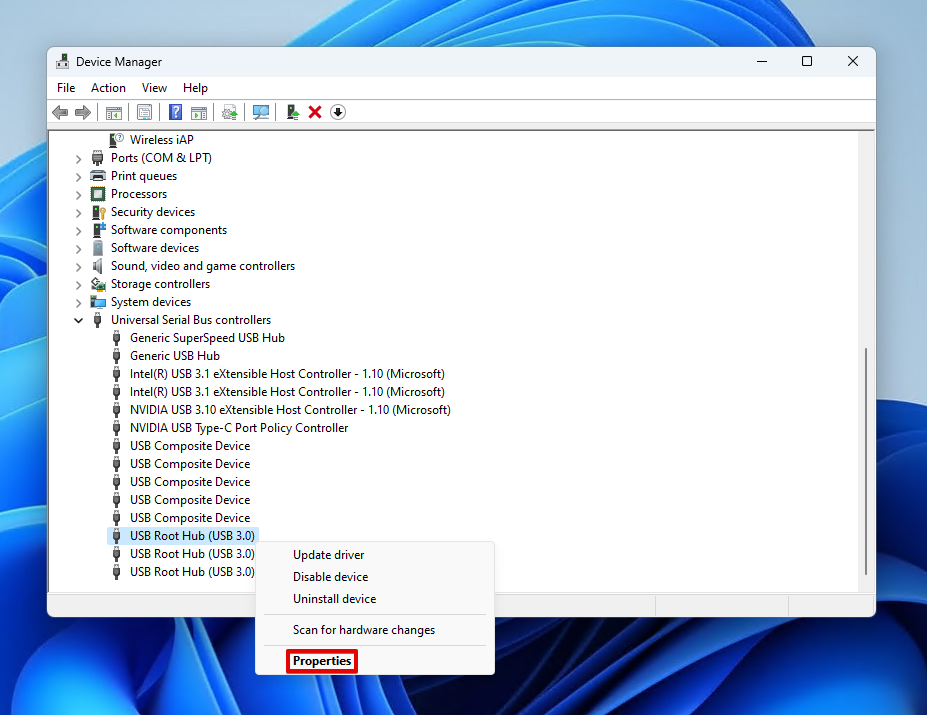Click the Show/Hide Console Tree toolbar icon
The width and height of the screenshot is (927, 715).
114,112
